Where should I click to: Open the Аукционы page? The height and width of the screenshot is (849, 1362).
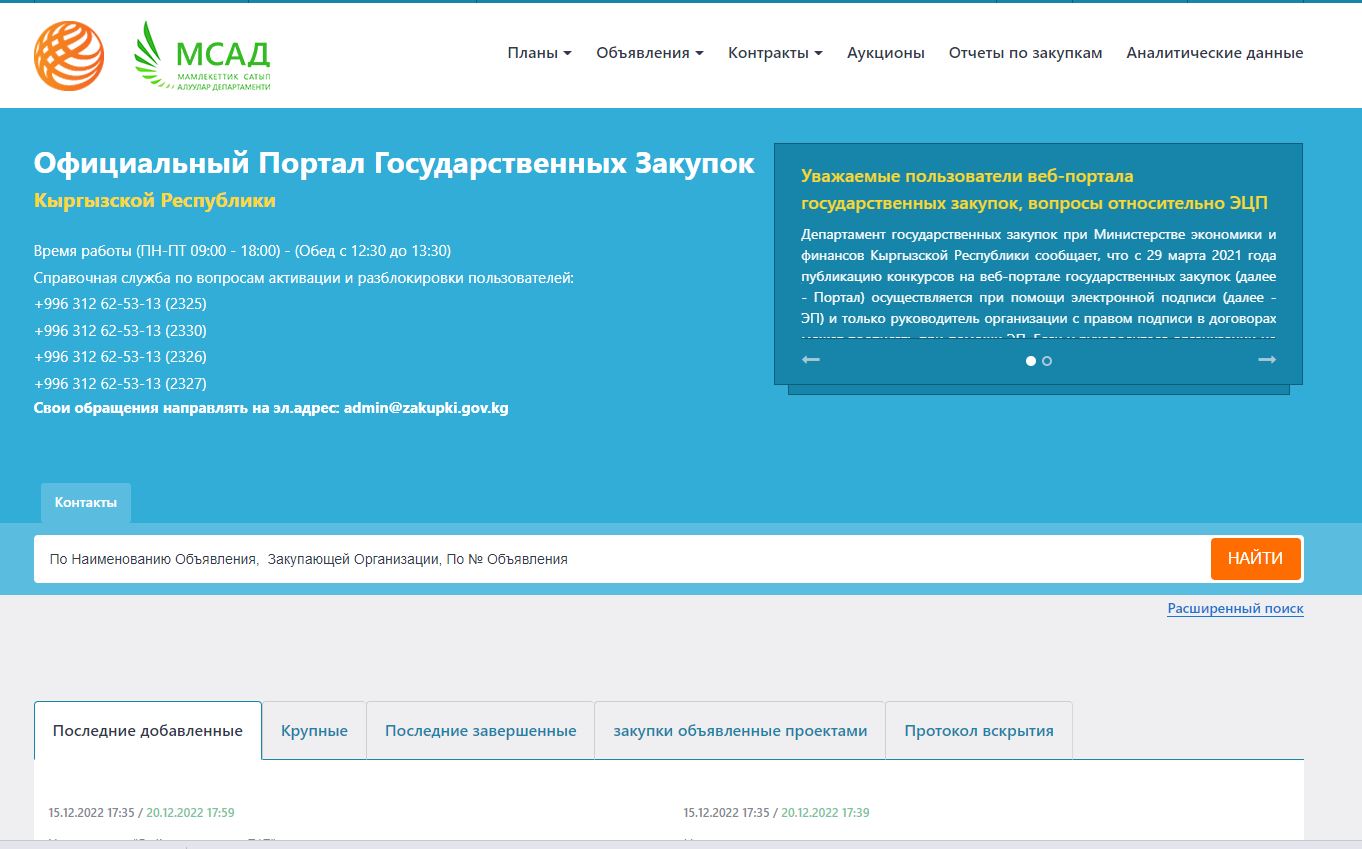(x=885, y=53)
